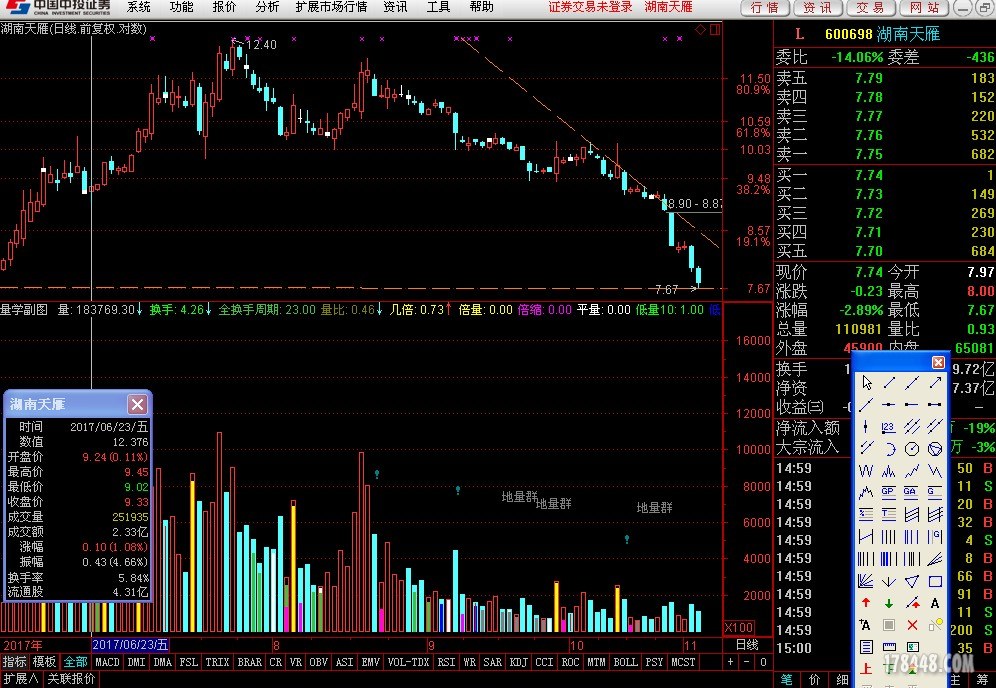
Task: Click the 0 reset button beside indicators
Action: pyautogui.click(x=763, y=662)
